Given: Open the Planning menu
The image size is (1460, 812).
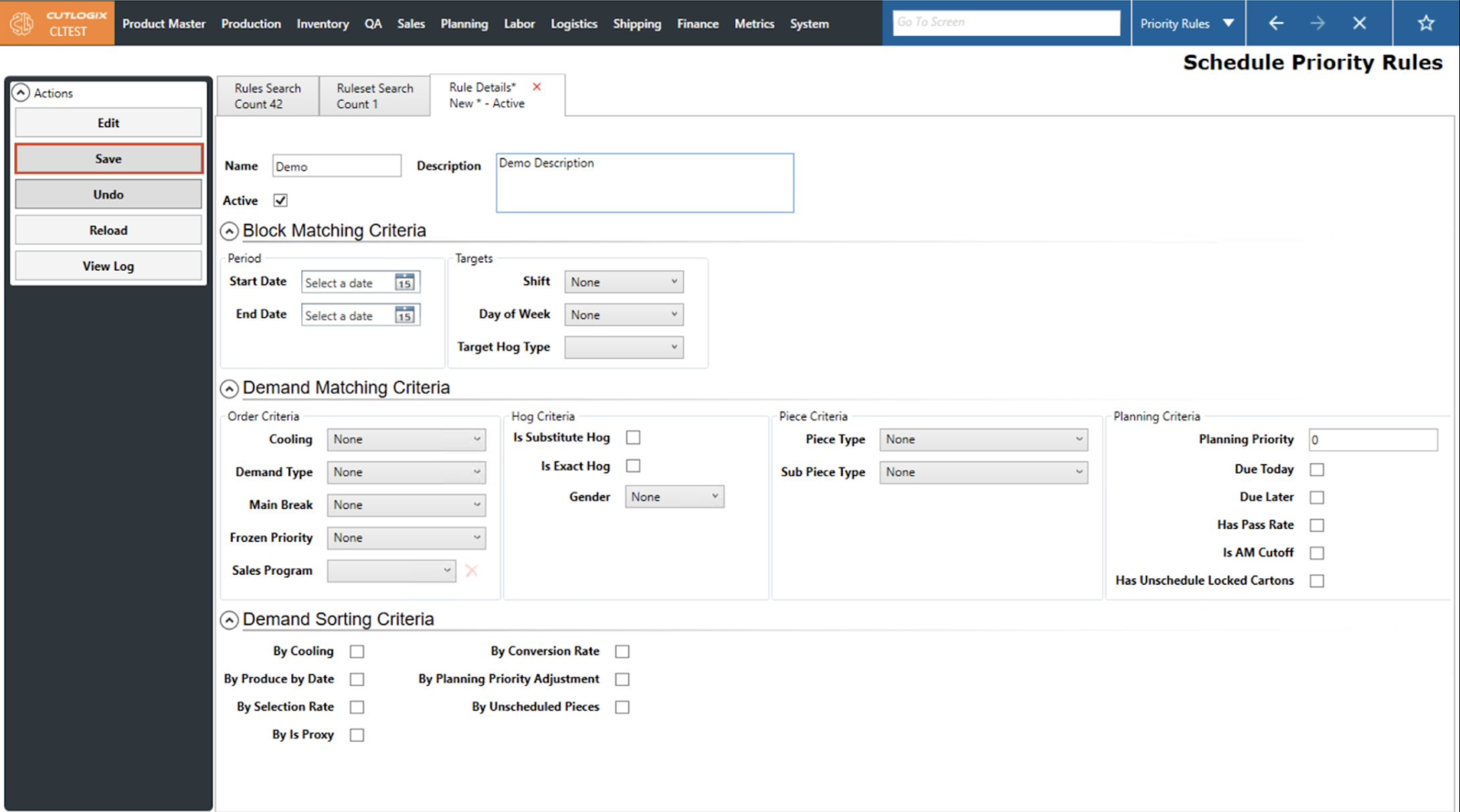Looking at the screenshot, I should point(464,23).
